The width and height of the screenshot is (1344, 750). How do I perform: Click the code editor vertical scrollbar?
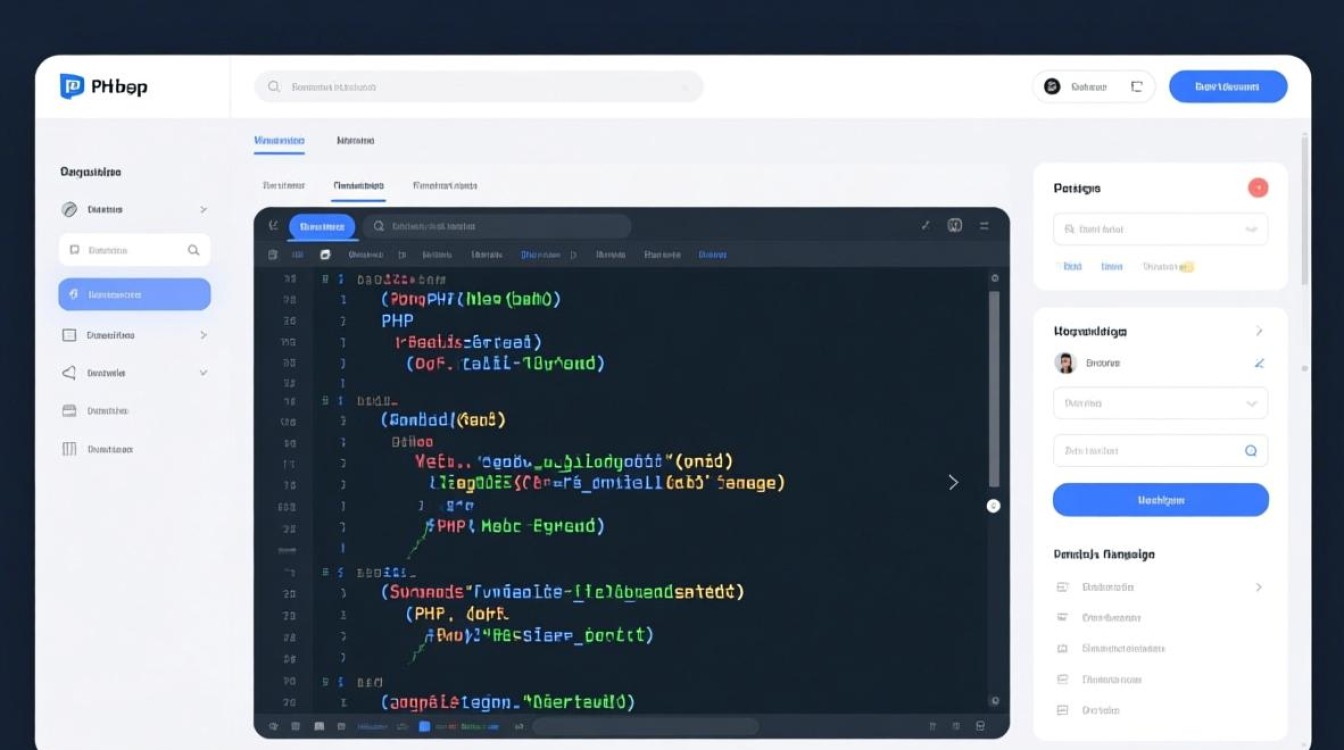(993, 390)
